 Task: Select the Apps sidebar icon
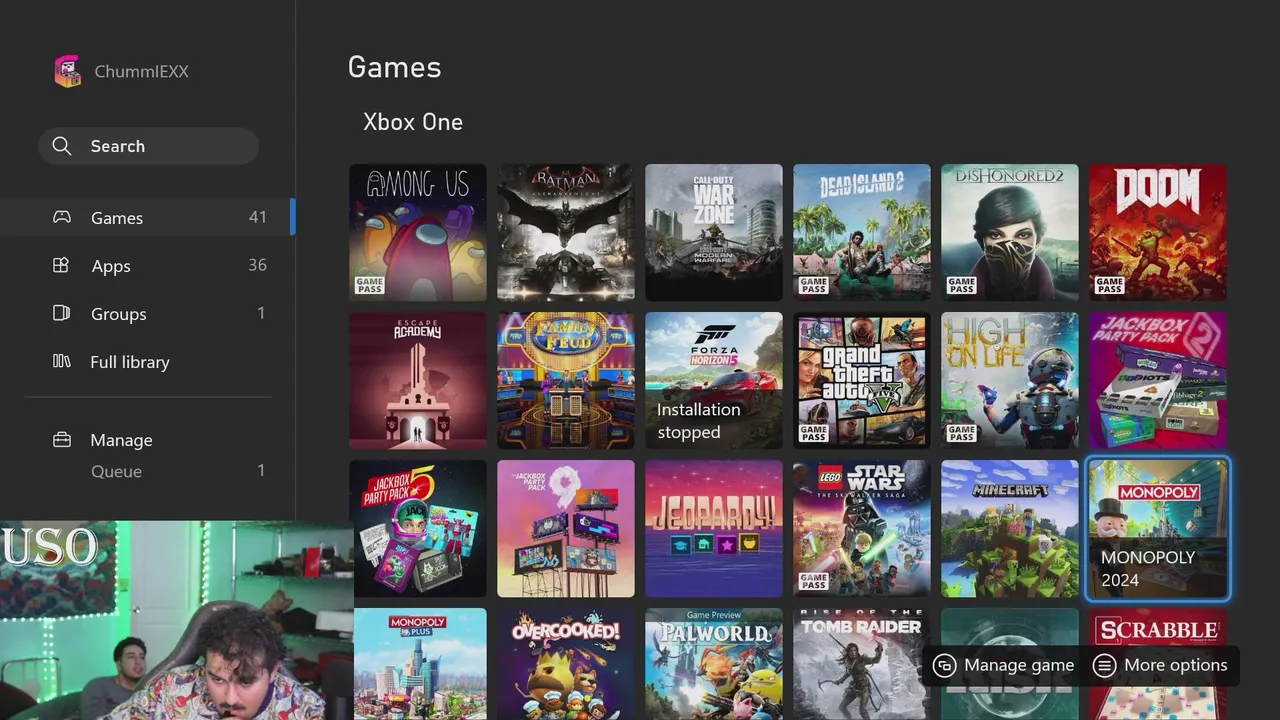pos(61,265)
